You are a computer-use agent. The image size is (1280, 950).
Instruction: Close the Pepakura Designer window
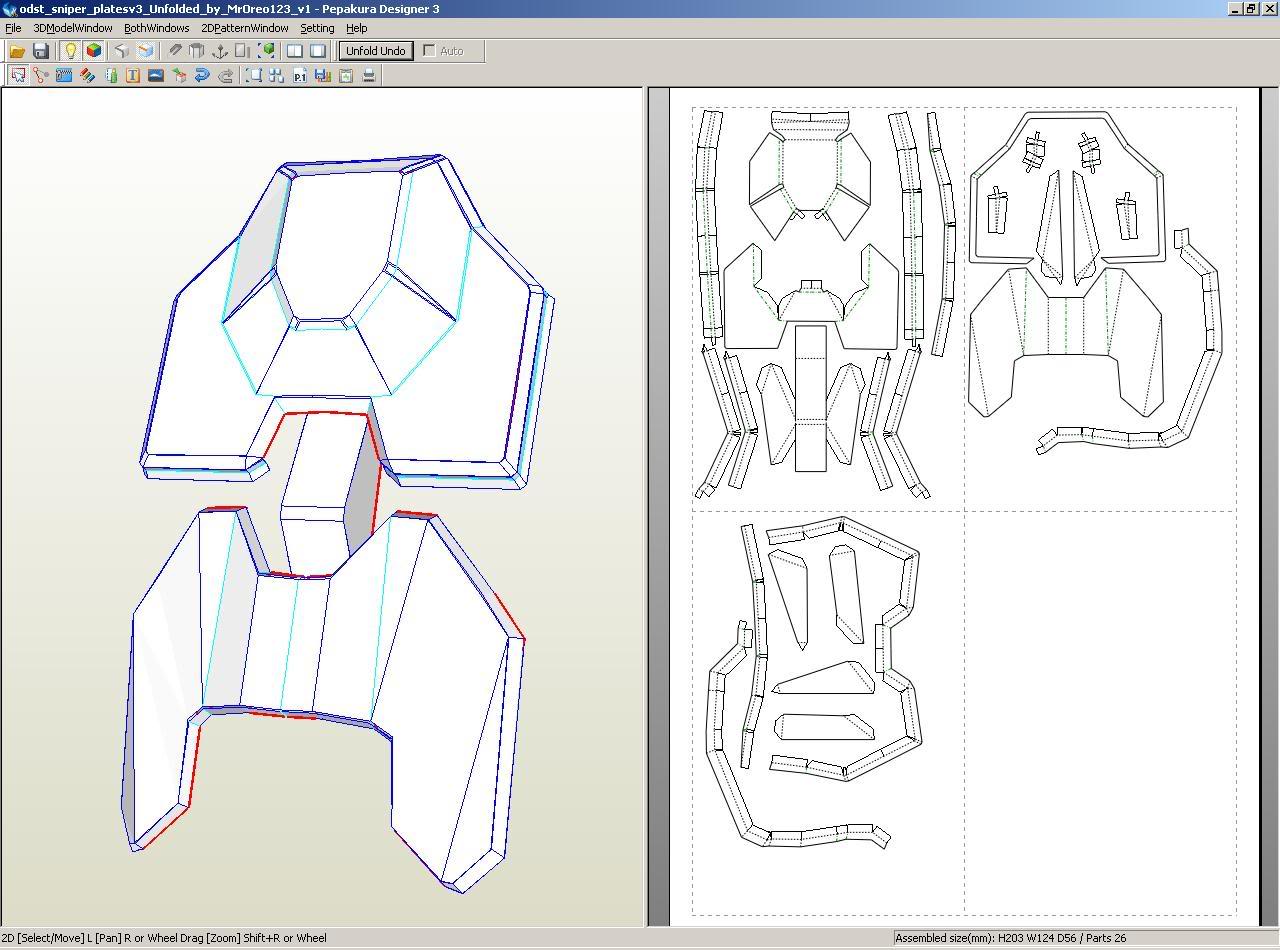click(x=1268, y=9)
